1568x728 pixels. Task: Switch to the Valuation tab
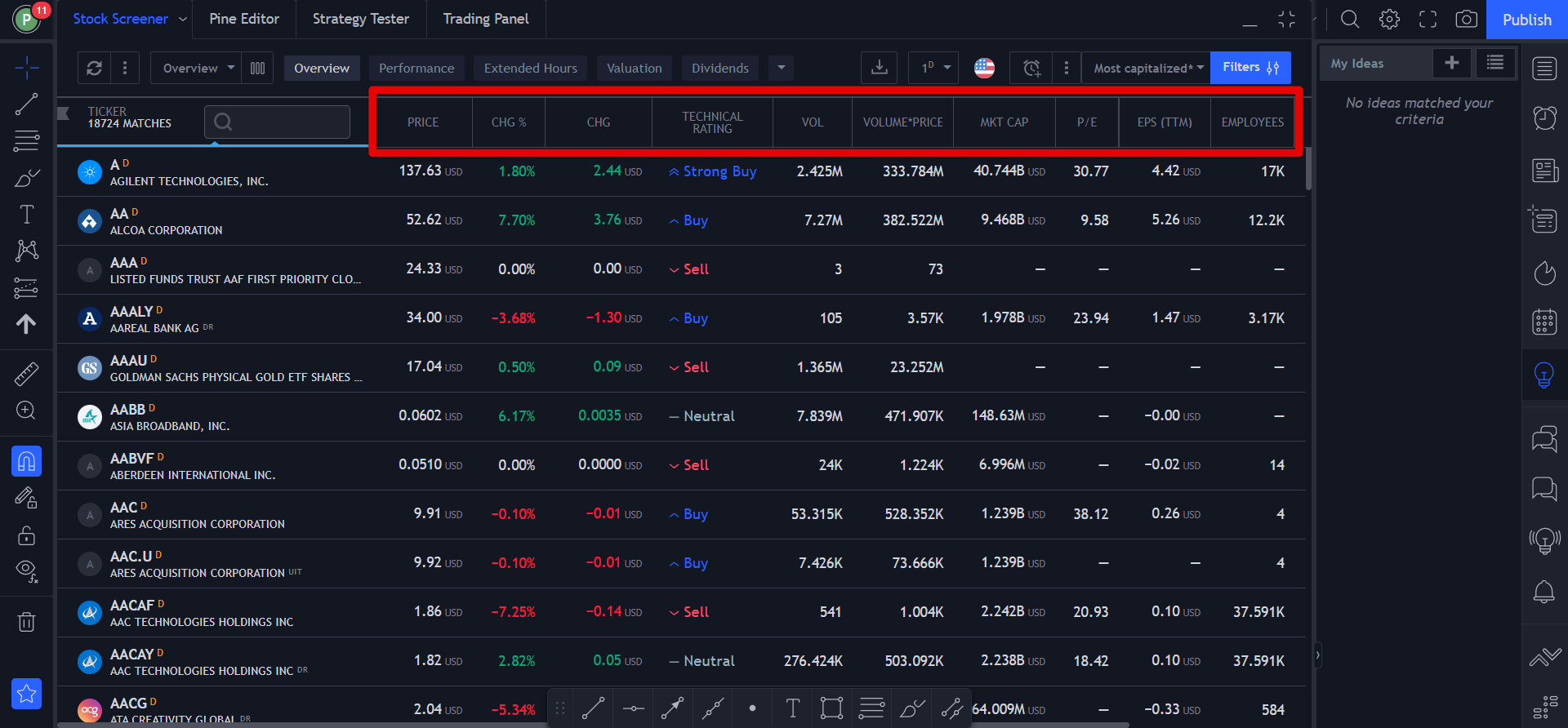634,69
